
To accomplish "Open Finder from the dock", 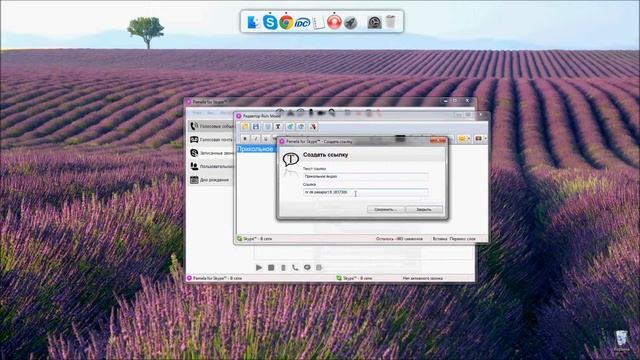I will pos(253,22).
